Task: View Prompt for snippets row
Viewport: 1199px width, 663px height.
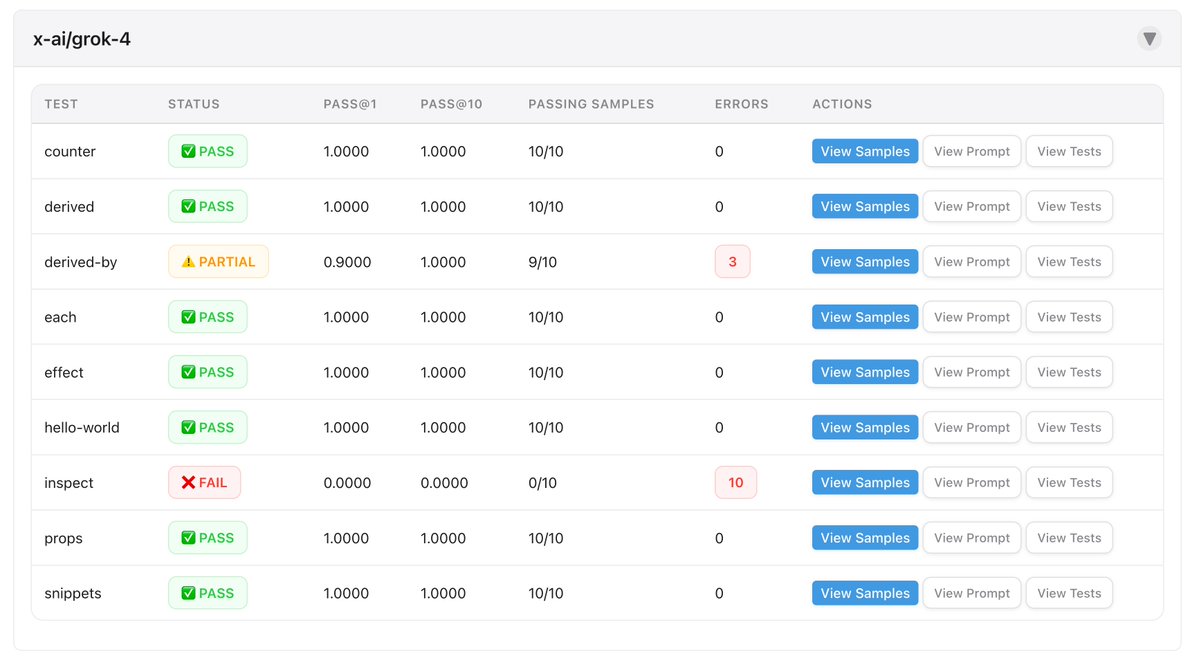Action: coord(972,593)
